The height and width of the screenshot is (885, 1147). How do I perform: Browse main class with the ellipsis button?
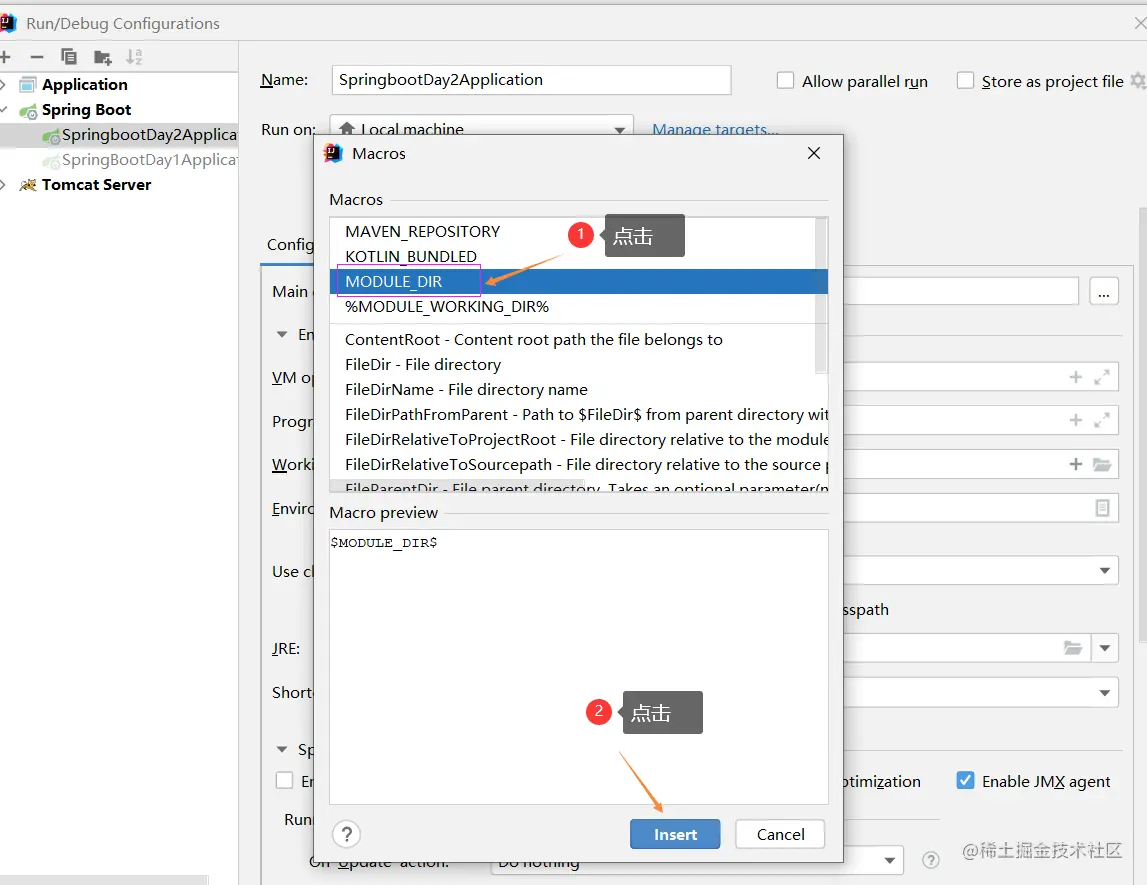coord(1104,291)
